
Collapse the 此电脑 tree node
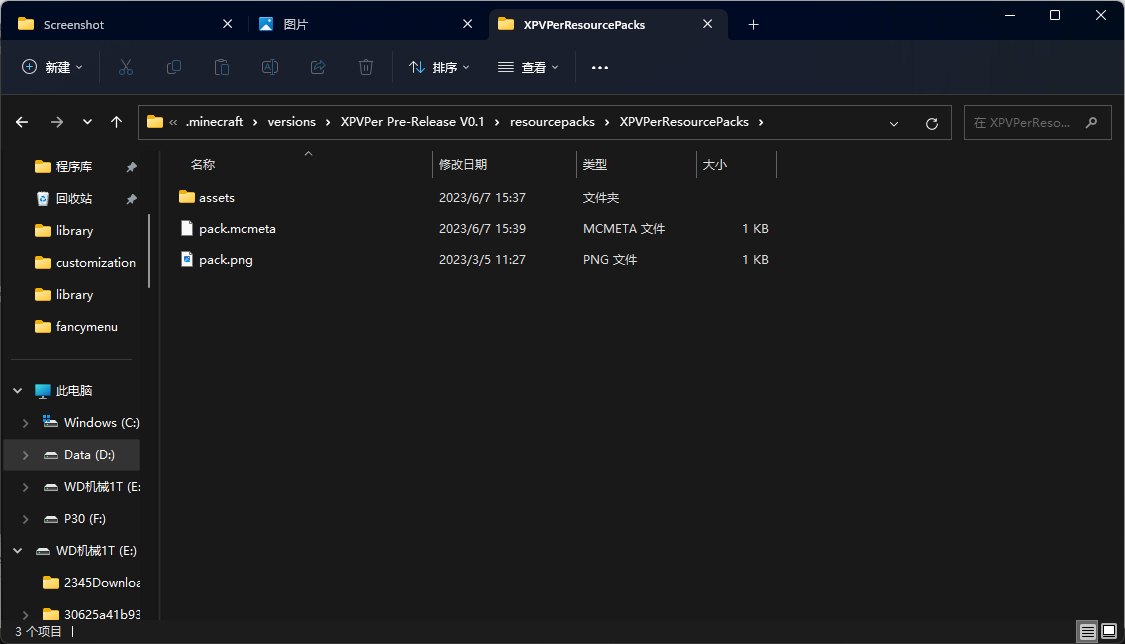pyautogui.click(x=18, y=391)
